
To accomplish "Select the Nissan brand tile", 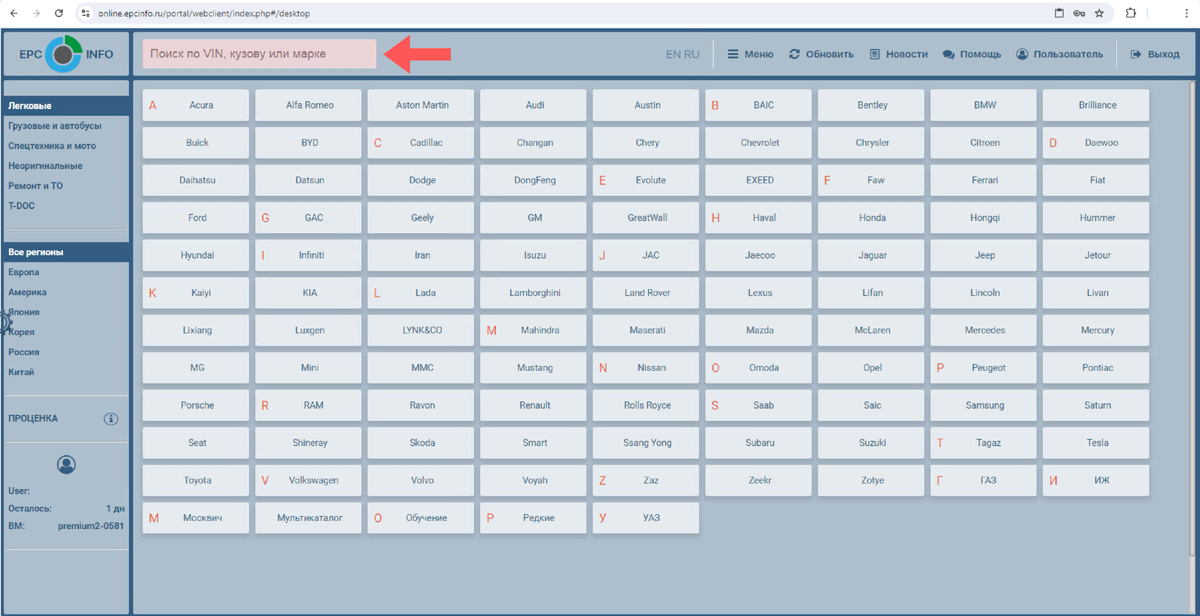I will click(x=646, y=368).
